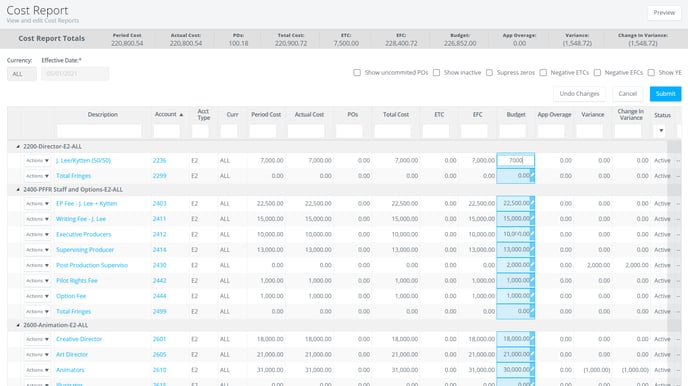Open account 2430 link

(x=159, y=265)
